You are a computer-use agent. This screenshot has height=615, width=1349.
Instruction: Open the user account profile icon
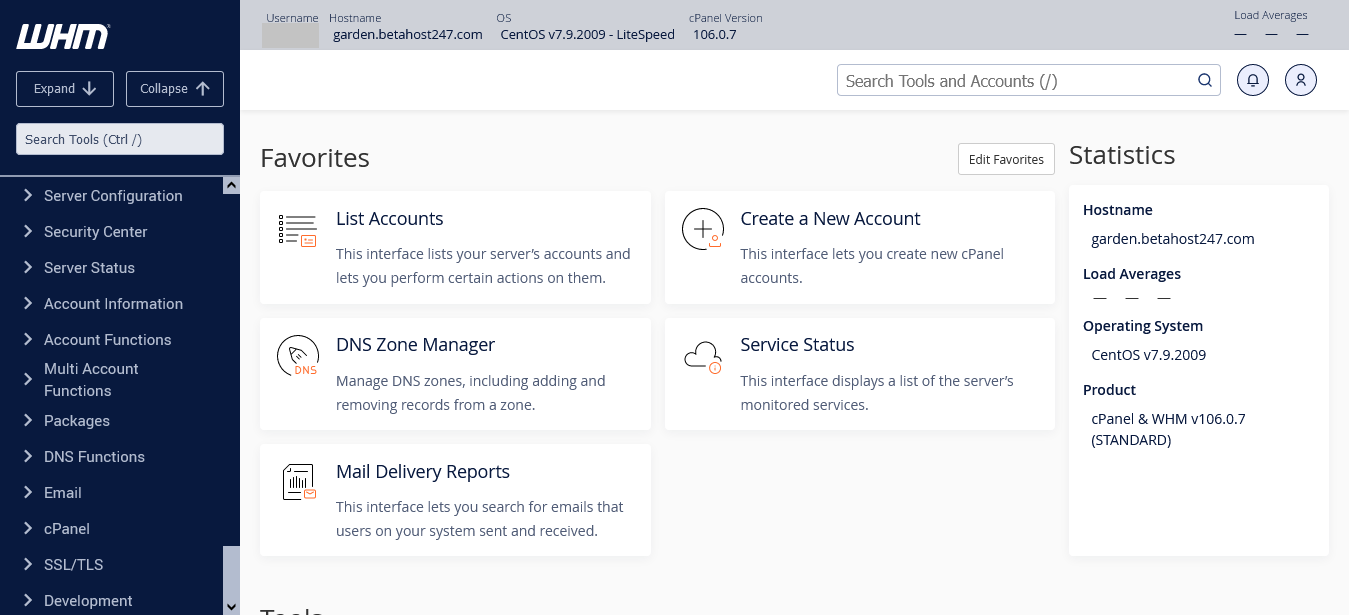(x=1301, y=81)
